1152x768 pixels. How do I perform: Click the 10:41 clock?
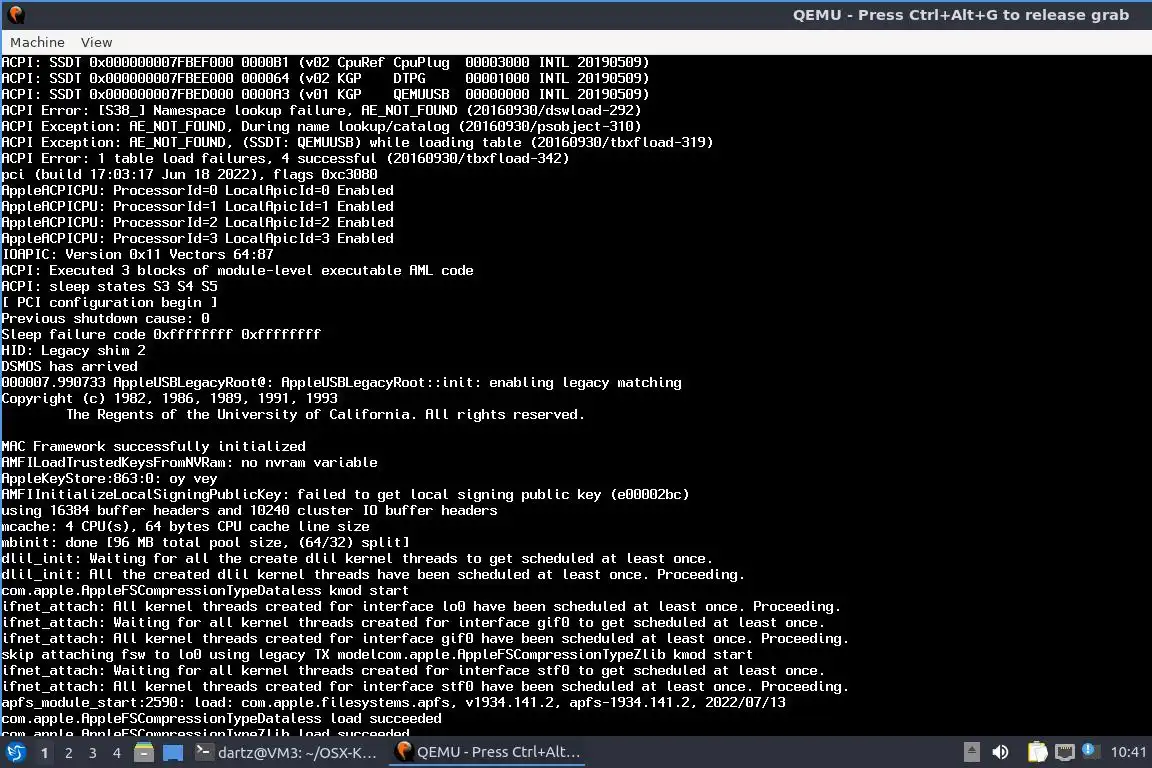[1128, 752]
